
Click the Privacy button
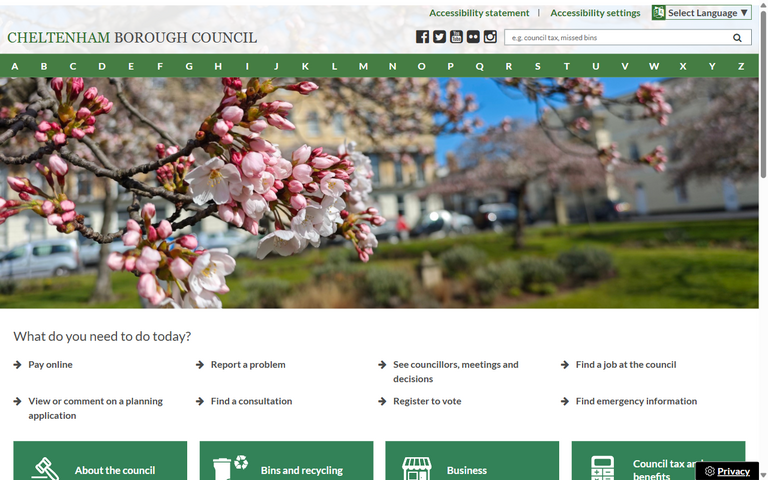coord(727,471)
